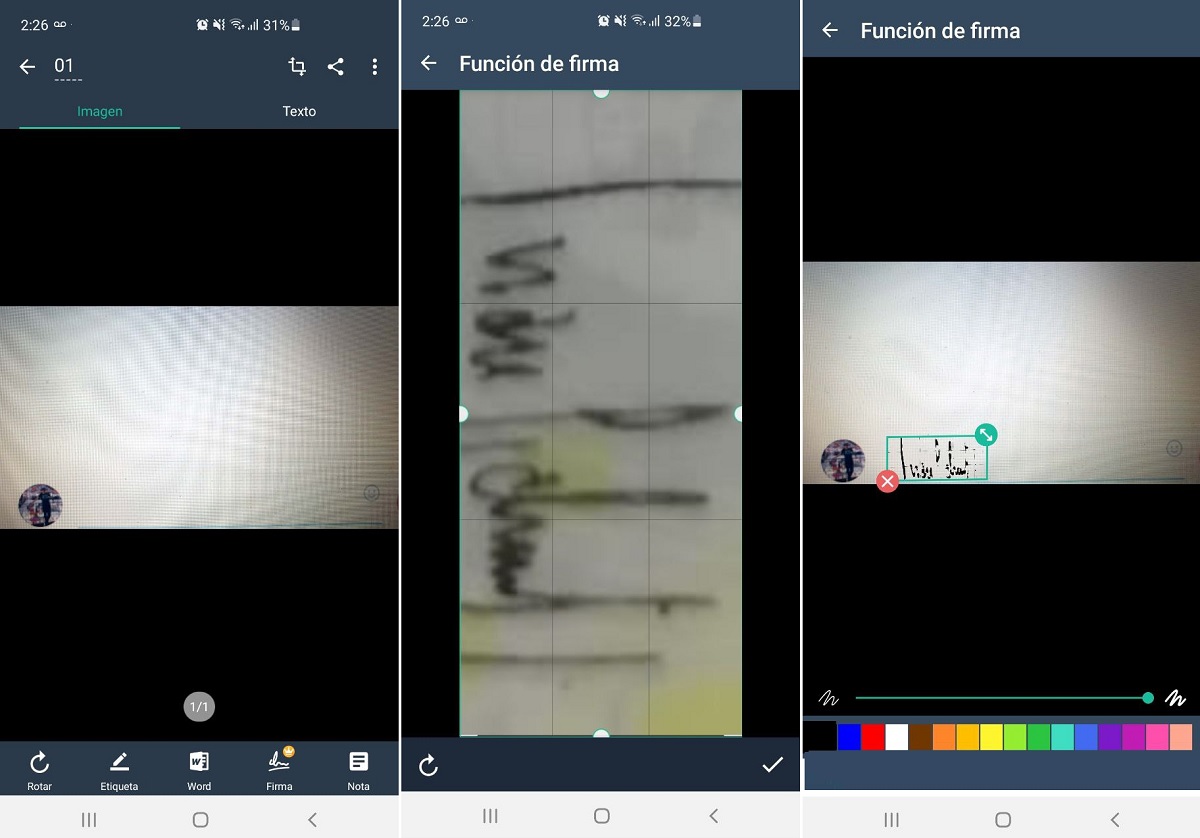Delete the signature with red X

887,482
